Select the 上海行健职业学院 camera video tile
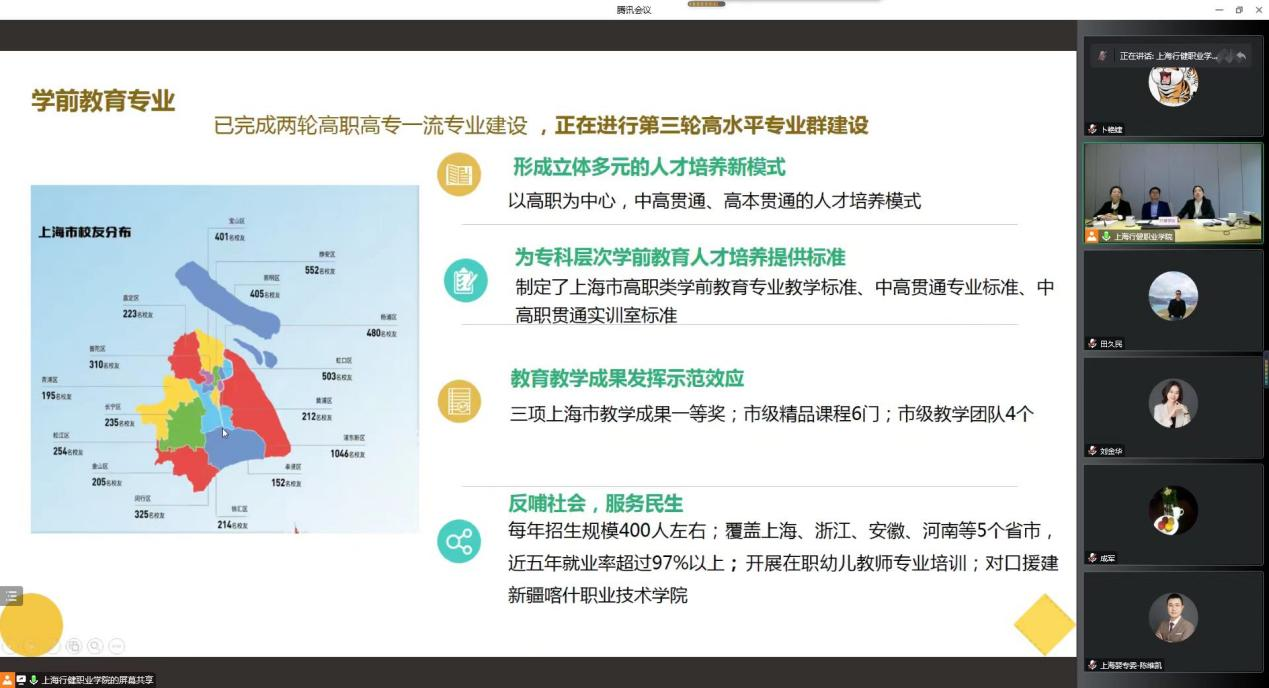Viewport: 1269px width, 688px height. [x=1172, y=192]
